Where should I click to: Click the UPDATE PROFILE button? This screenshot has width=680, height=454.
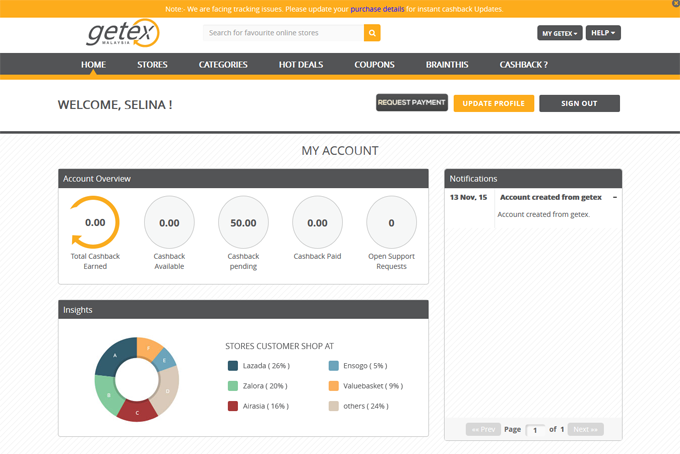pos(494,104)
